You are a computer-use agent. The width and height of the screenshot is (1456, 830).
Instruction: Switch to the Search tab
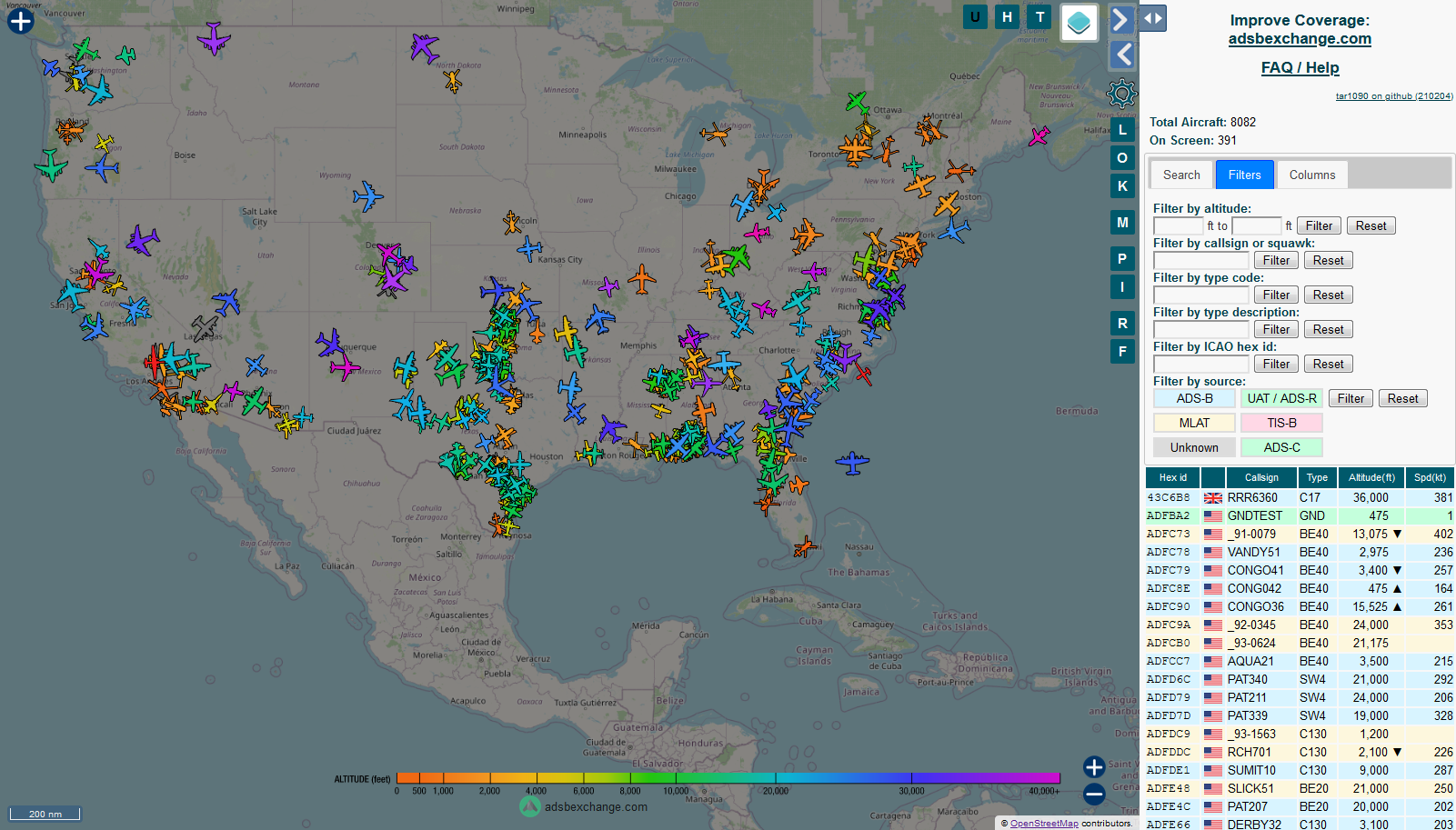pos(1181,175)
